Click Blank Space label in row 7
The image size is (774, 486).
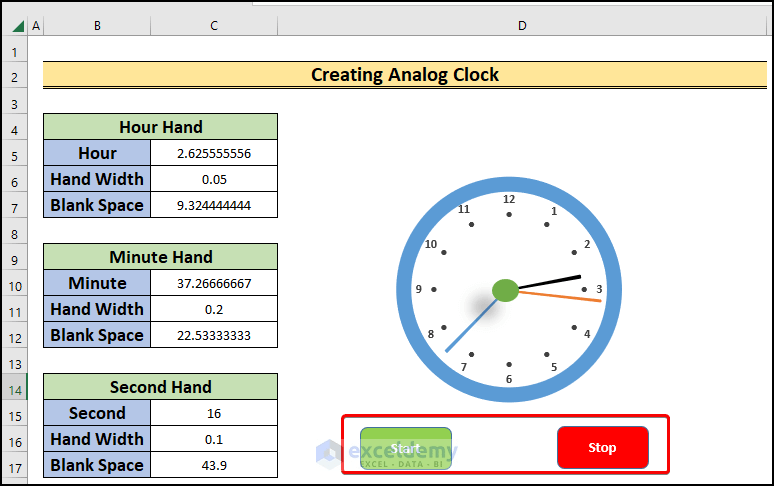point(97,205)
